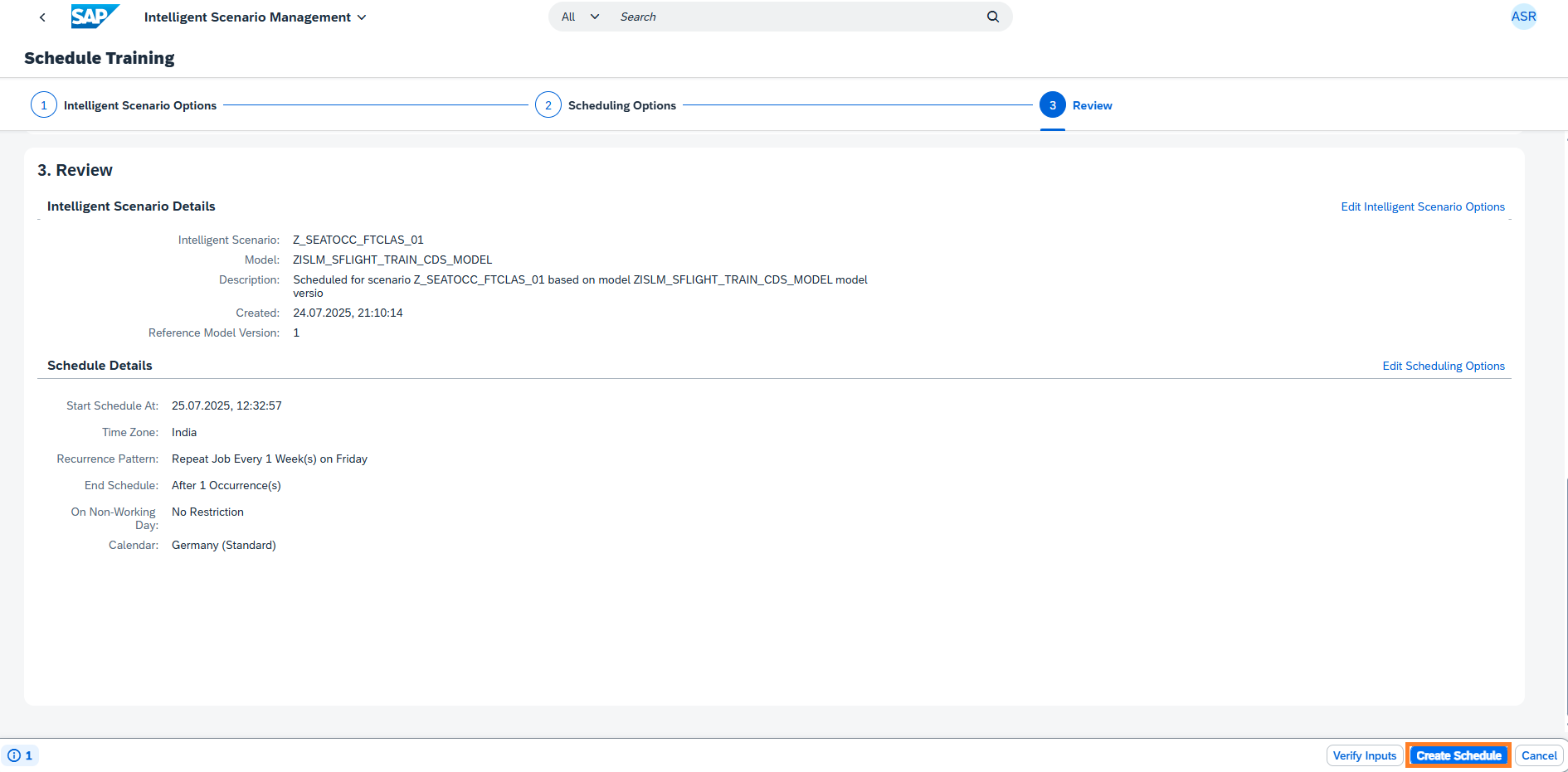Click the search magnifier icon

[992, 17]
